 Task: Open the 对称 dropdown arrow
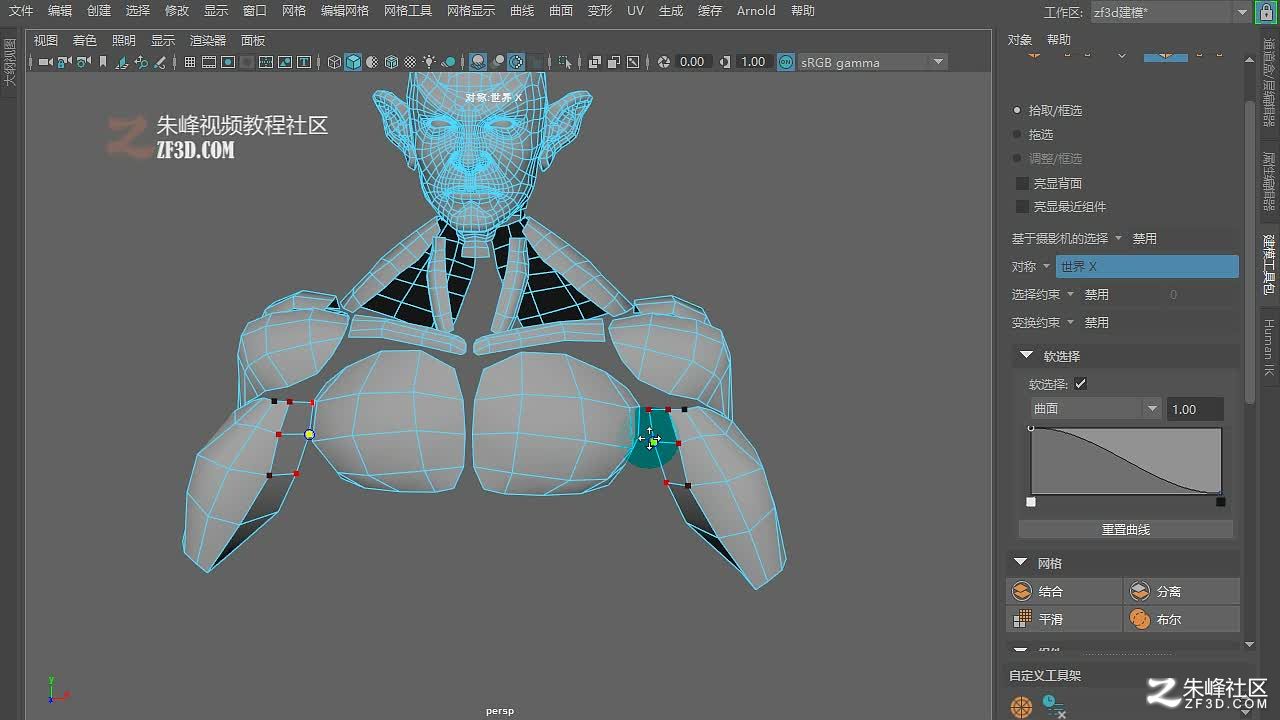pos(1046,266)
